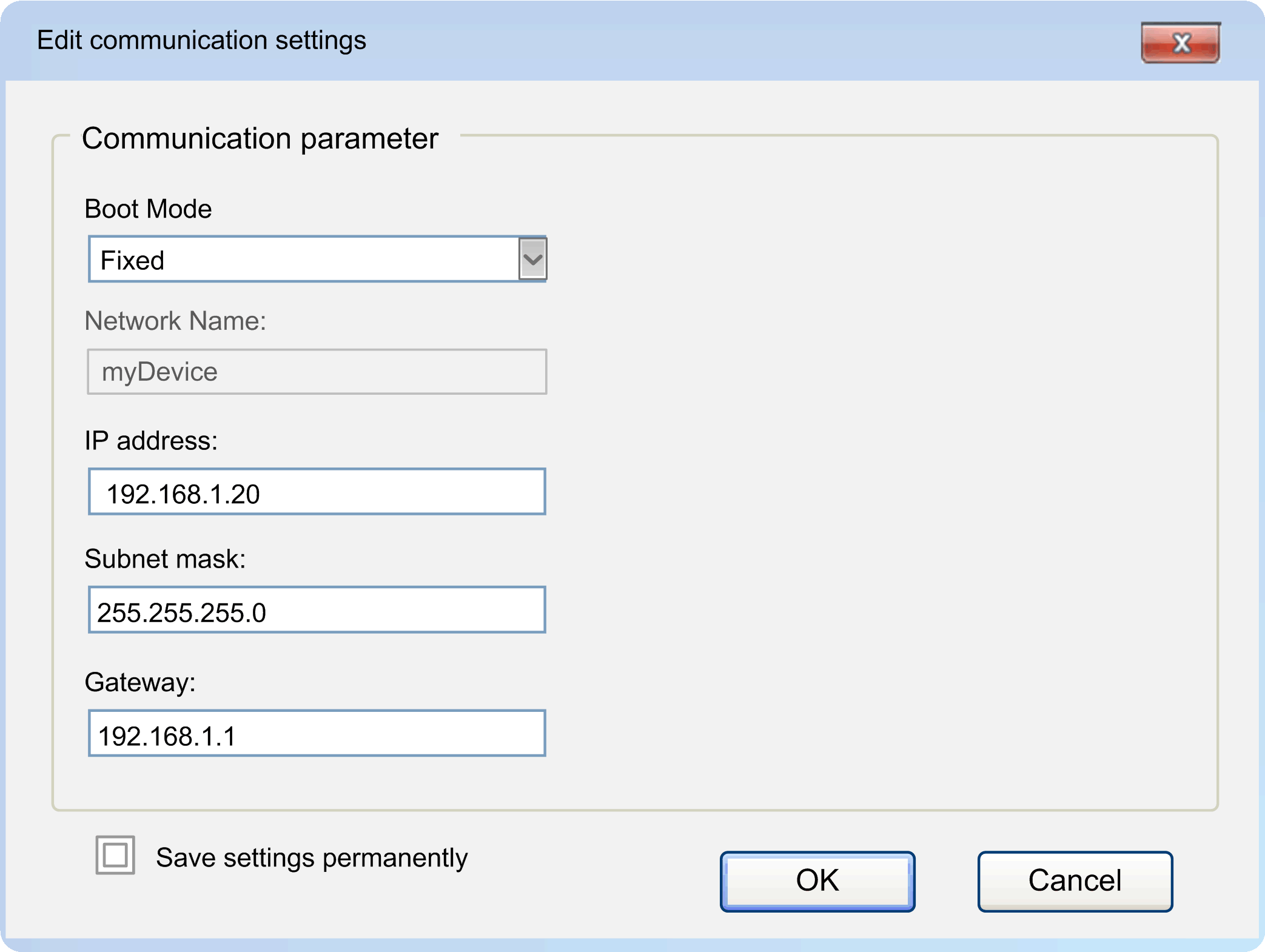Click the Subnet mask label
Screen dimensions: 1265x952
[x=165, y=559]
